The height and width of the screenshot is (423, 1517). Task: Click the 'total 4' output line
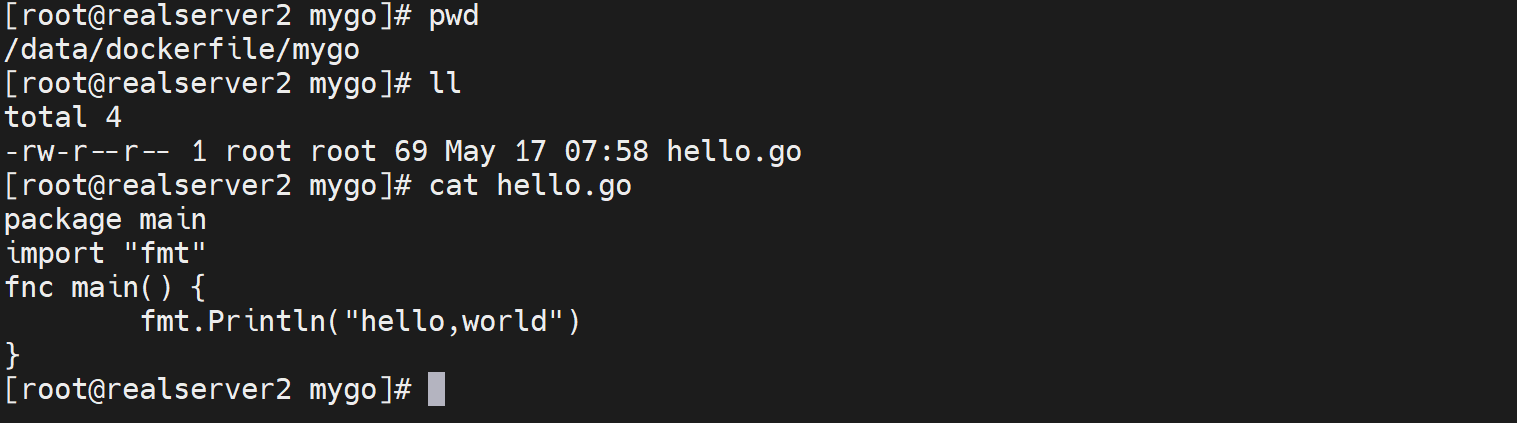coord(63,118)
